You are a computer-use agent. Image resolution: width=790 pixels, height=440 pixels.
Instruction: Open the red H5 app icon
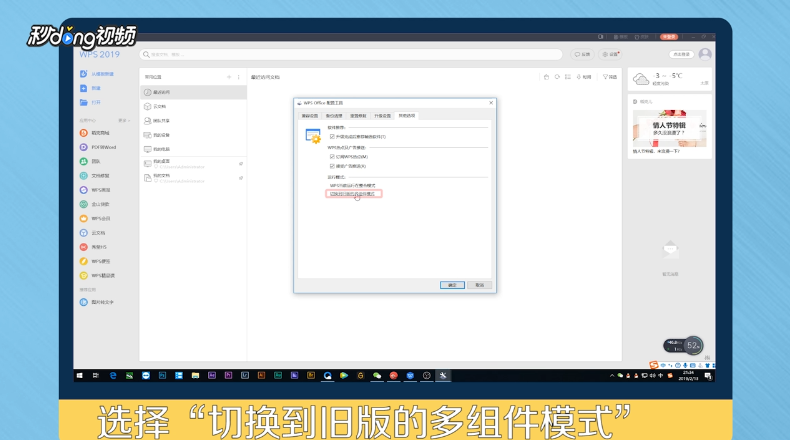[x=84, y=247]
